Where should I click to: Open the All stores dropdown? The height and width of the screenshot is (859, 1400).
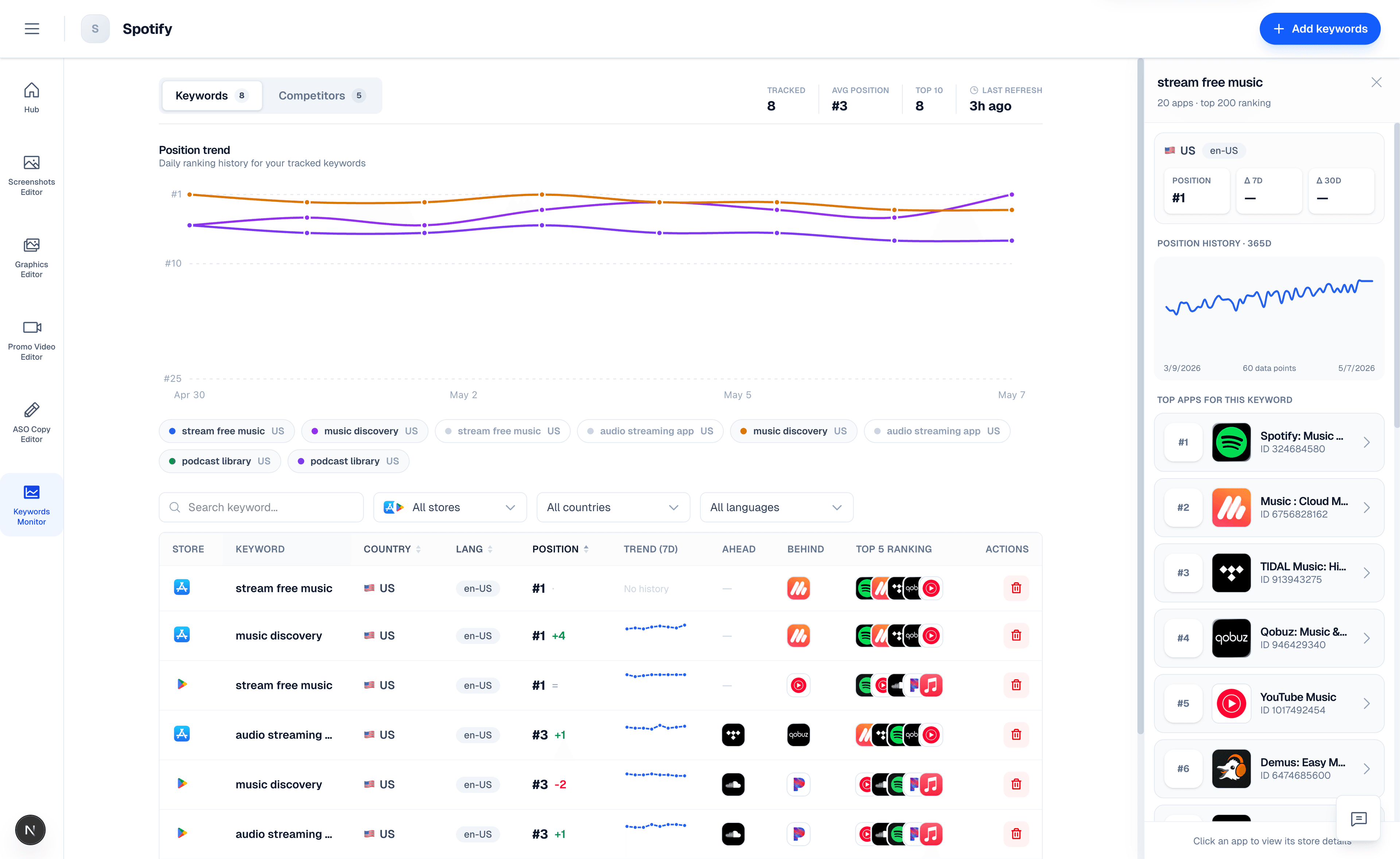pyautogui.click(x=450, y=507)
